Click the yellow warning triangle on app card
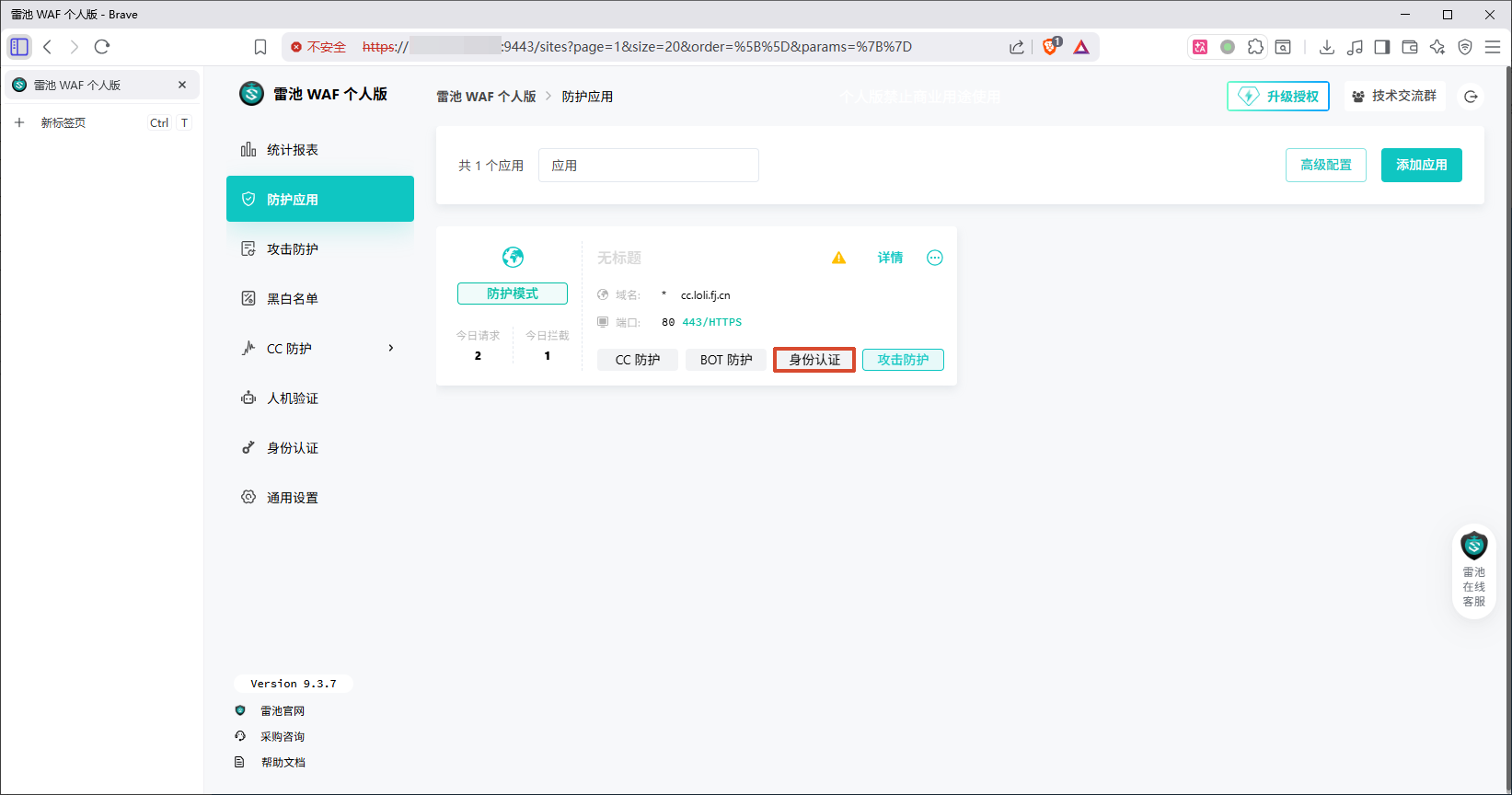The width and height of the screenshot is (1512, 795). pyautogui.click(x=838, y=258)
